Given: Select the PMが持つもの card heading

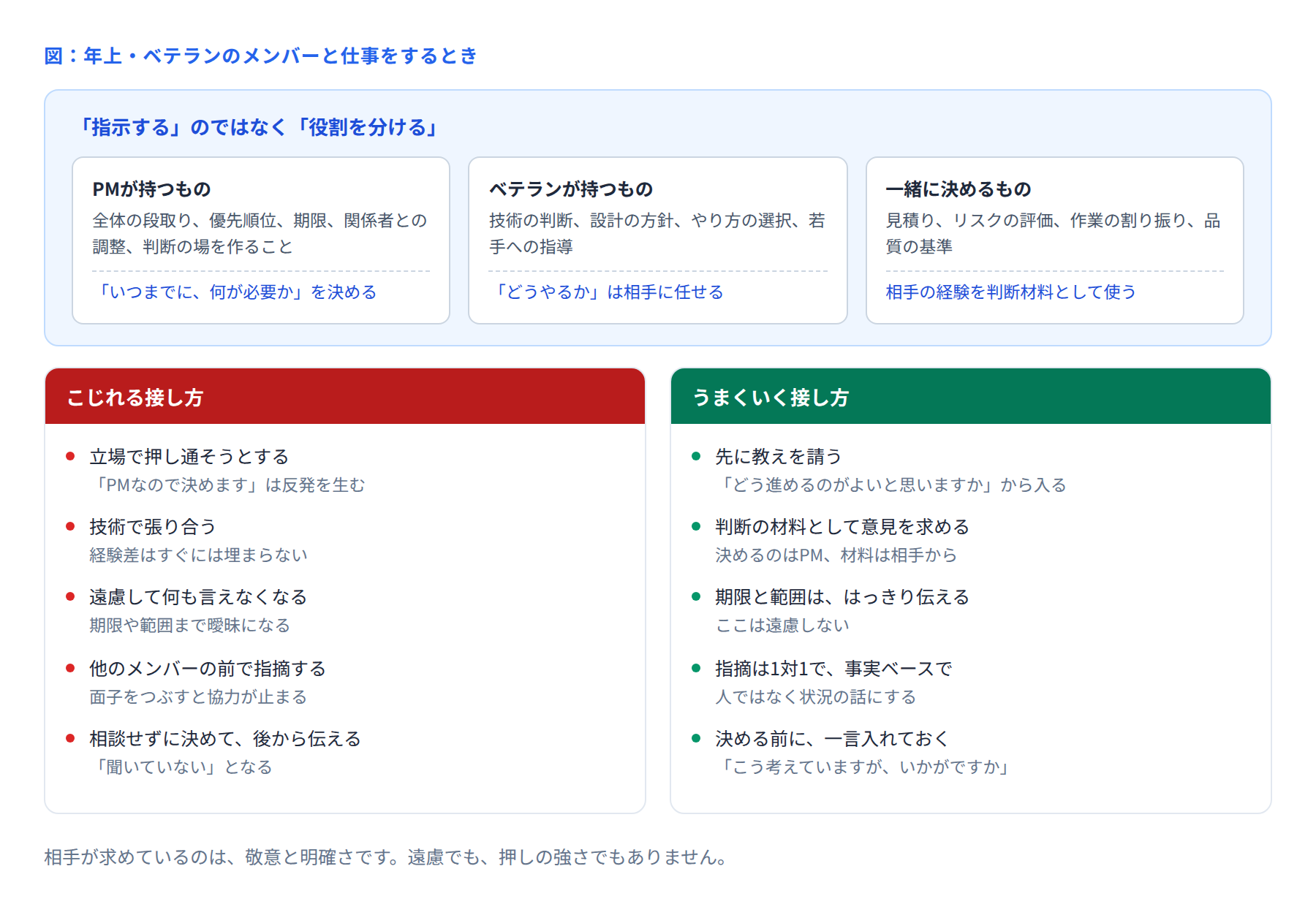Looking at the screenshot, I should click(151, 189).
